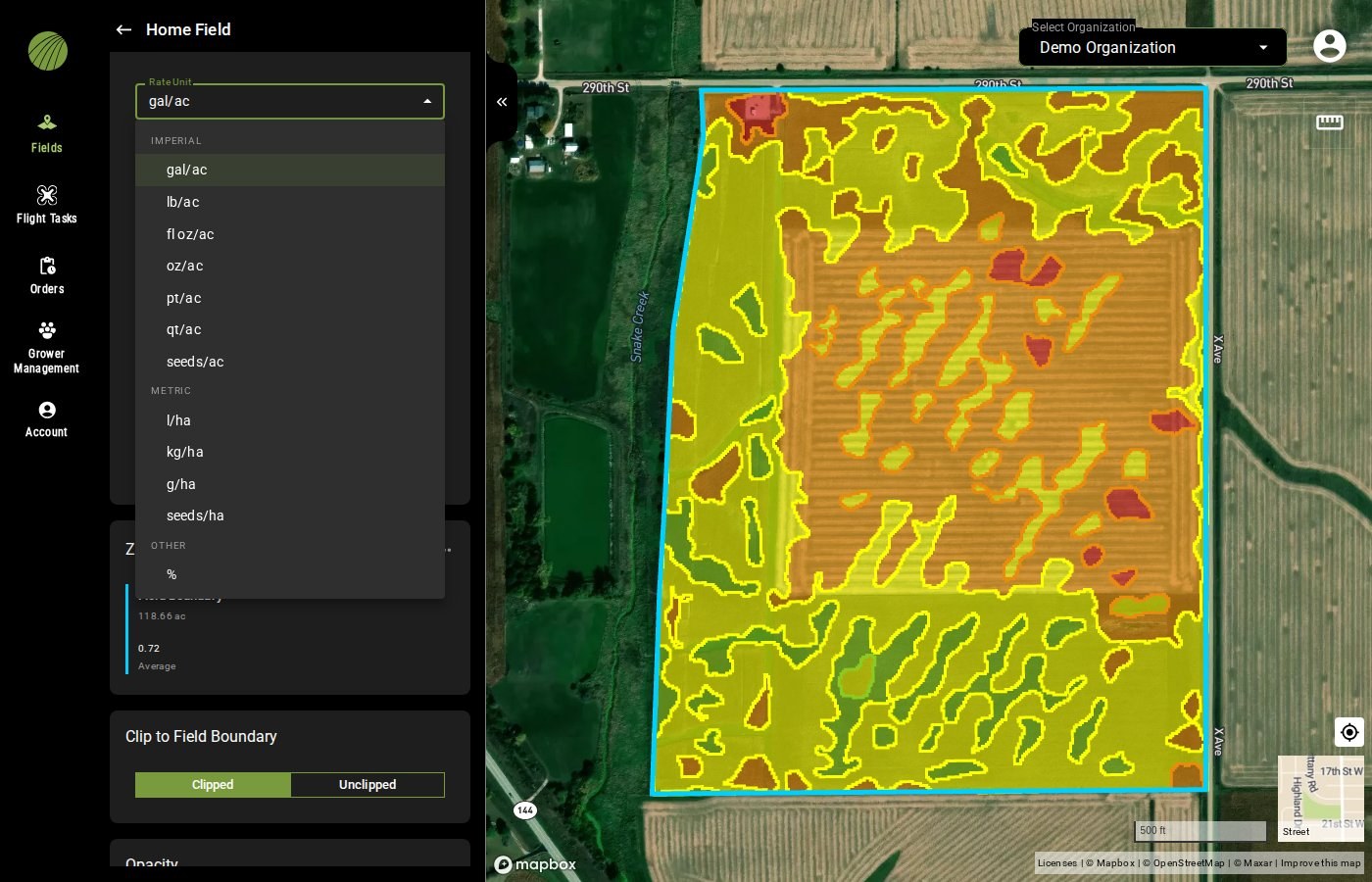Viewport: 1372px width, 882px height.
Task: Click the green leaf app logo
Action: pyautogui.click(x=47, y=51)
